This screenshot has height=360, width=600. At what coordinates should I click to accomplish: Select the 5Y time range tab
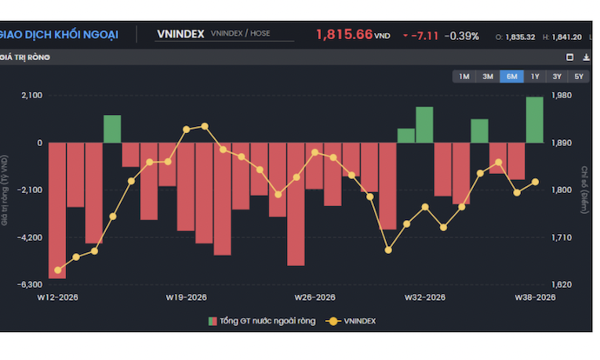pyautogui.click(x=579, y=77)
